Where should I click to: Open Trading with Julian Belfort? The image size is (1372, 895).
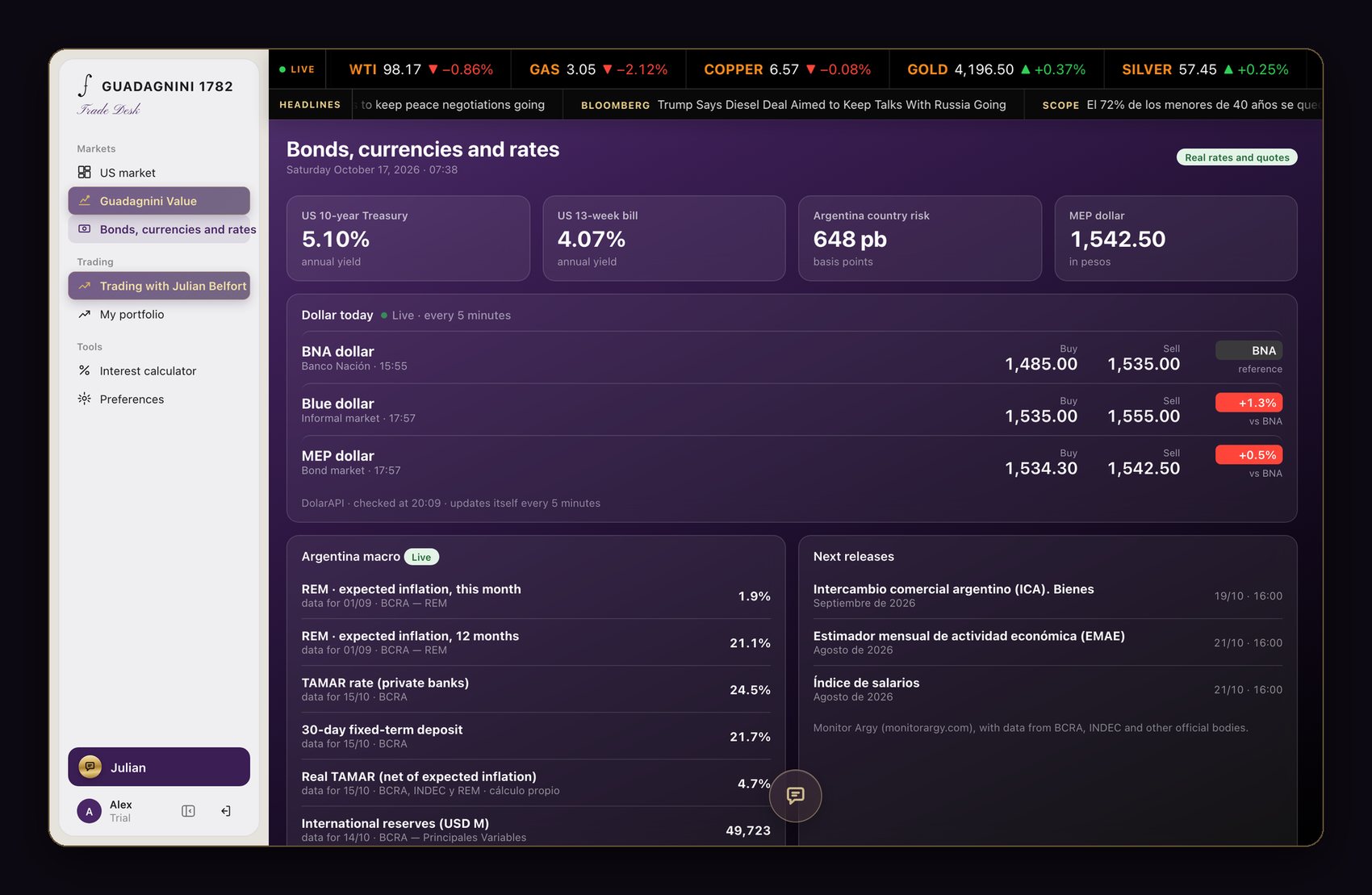click(x=159, y=286)
